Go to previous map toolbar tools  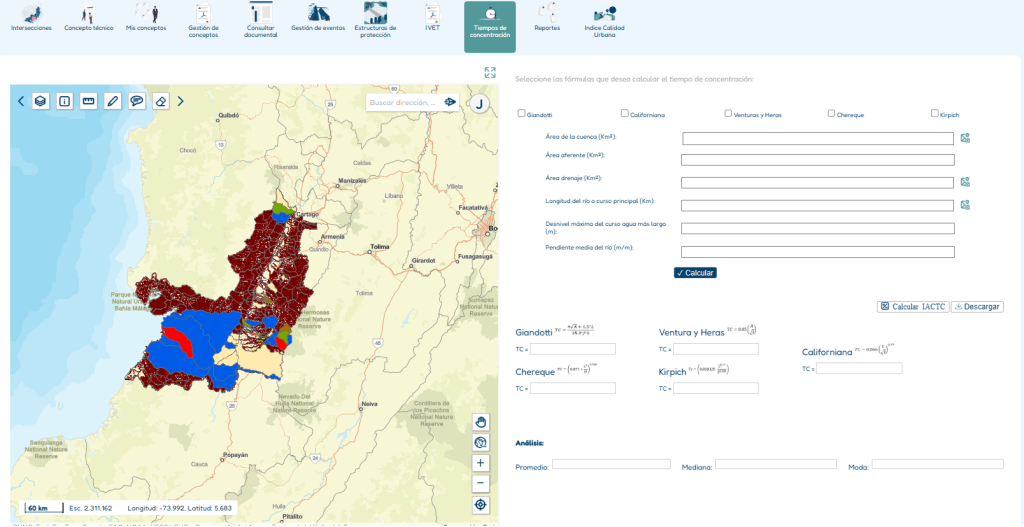[21, 101]
